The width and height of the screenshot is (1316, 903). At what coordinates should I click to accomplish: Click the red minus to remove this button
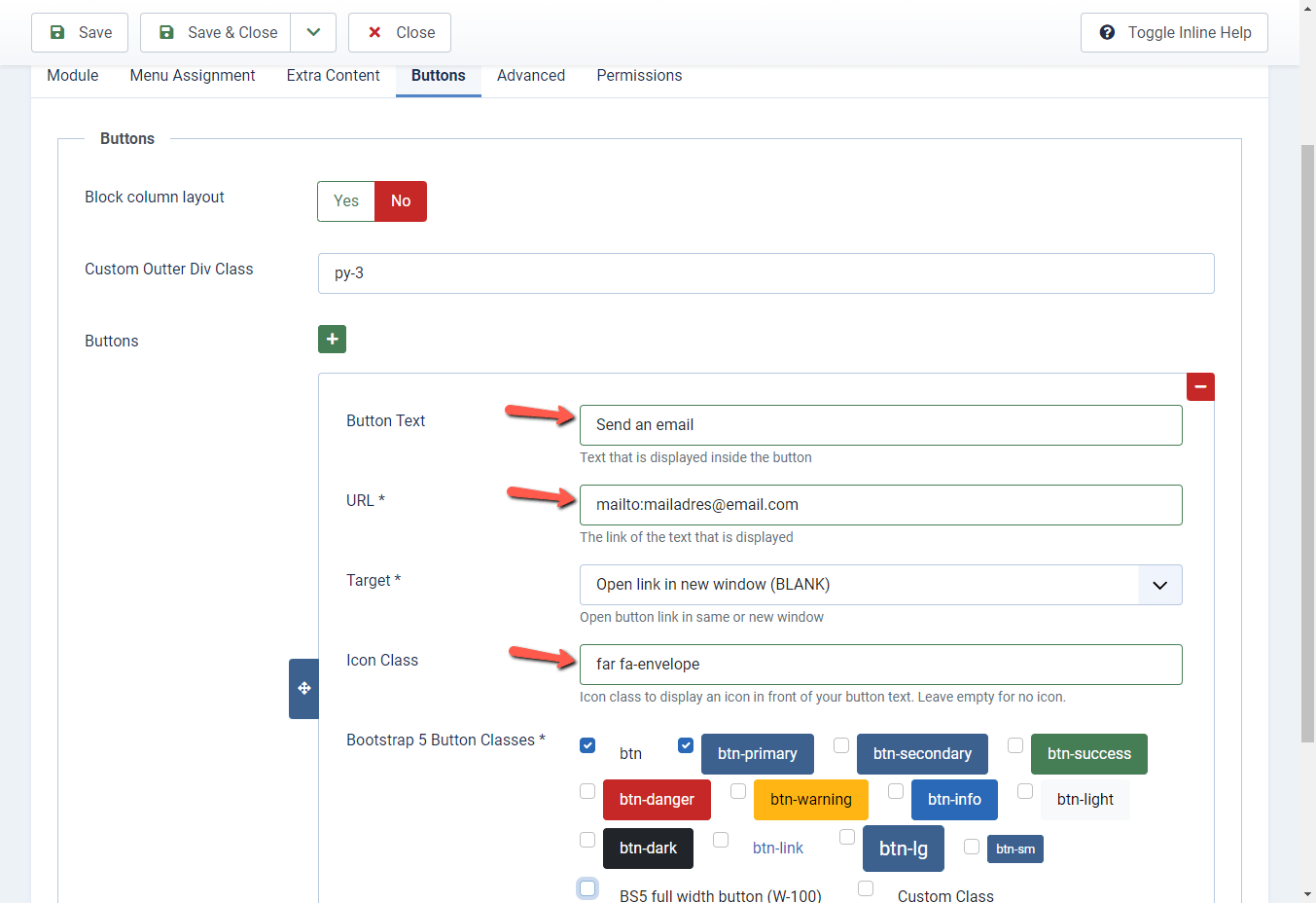coord(1200,386)
